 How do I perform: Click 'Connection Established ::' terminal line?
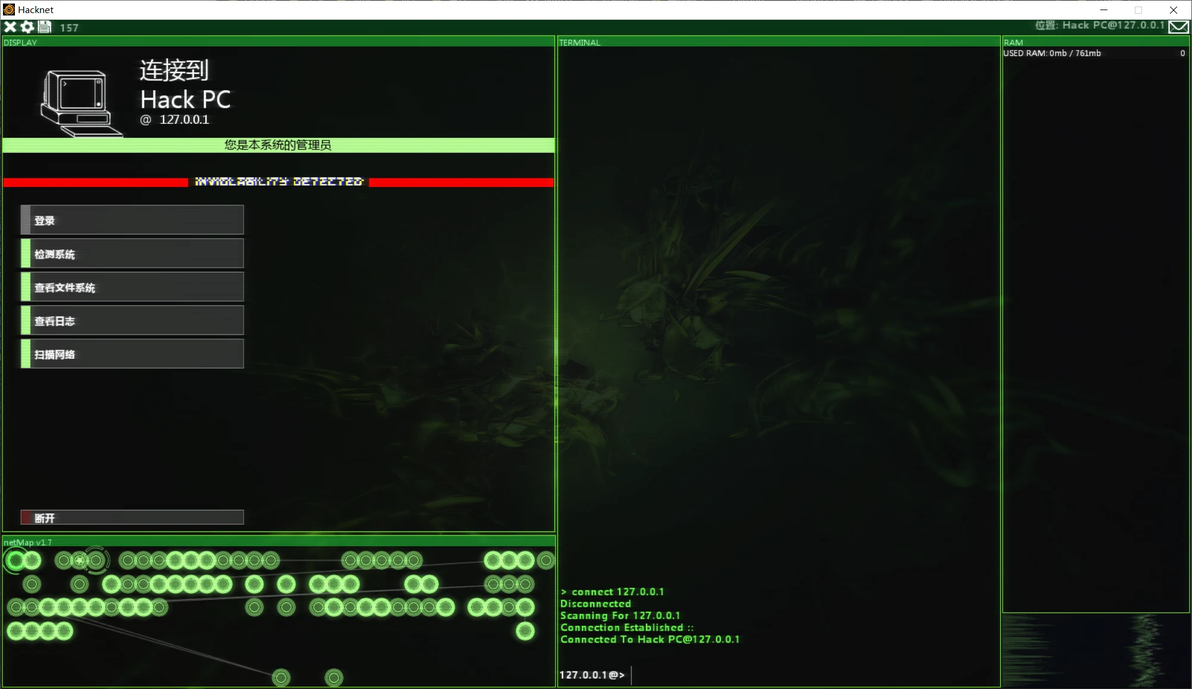627,627
